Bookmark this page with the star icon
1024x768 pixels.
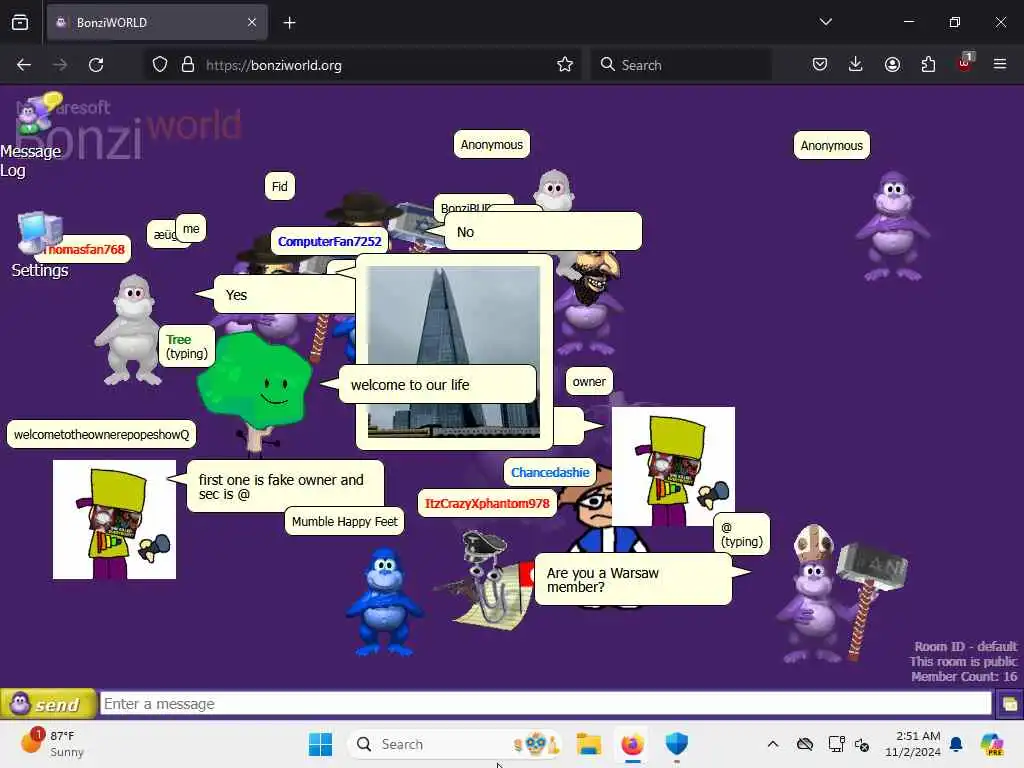tap(565, 65)
